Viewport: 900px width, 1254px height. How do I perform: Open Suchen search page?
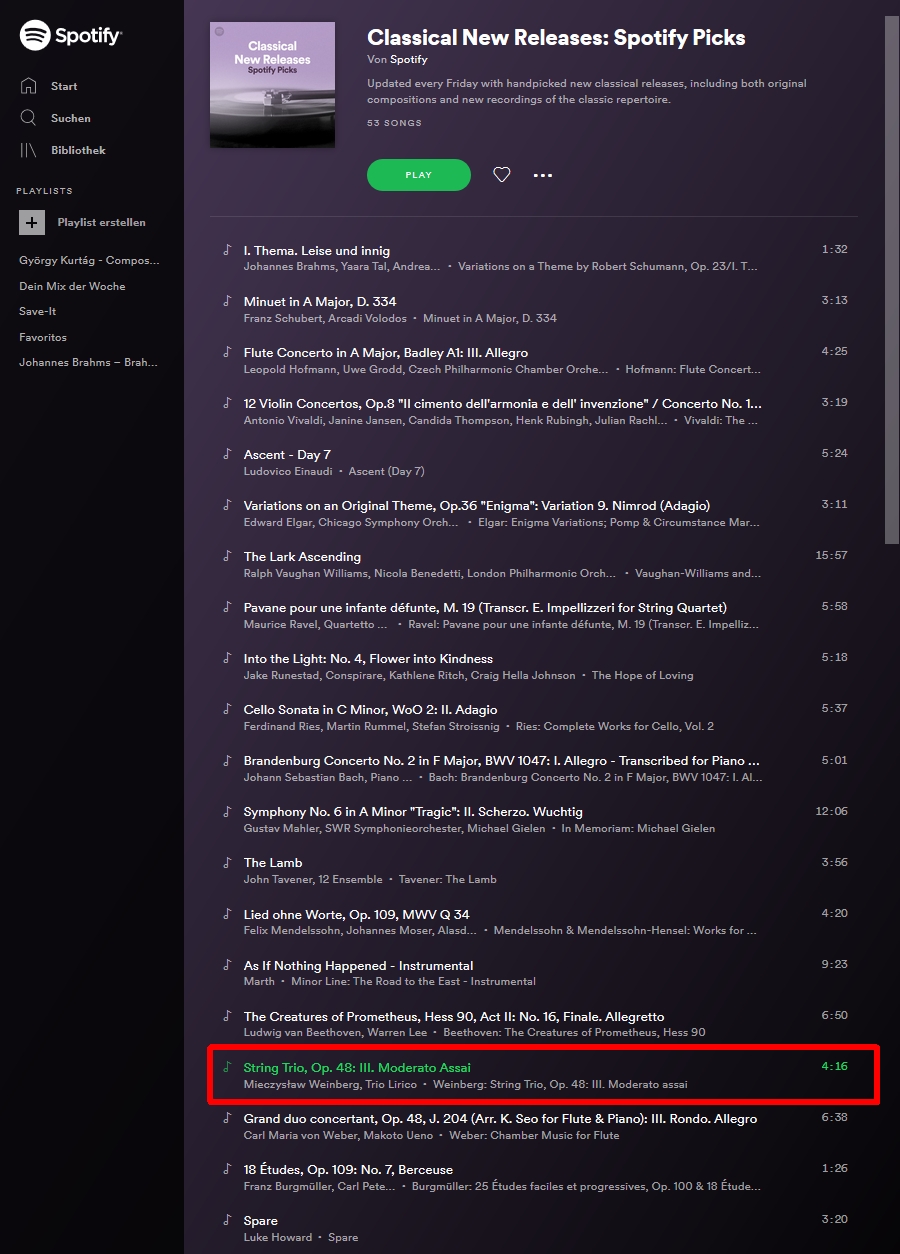(x=70, y=118)
